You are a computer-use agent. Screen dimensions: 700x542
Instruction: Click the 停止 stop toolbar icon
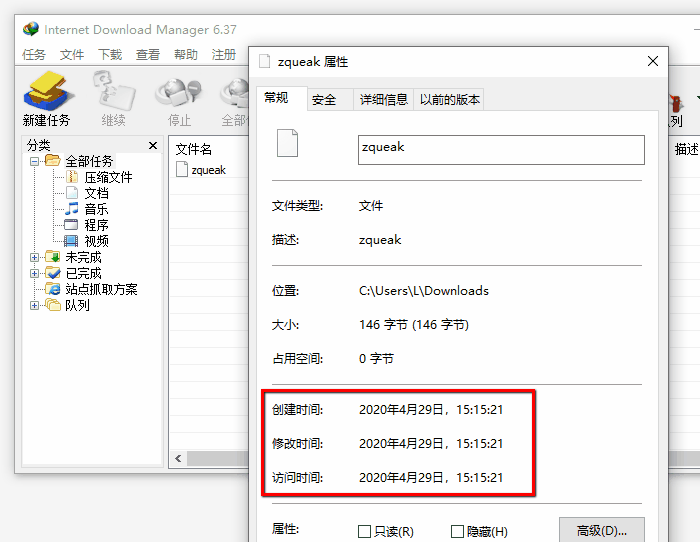point(179,93)
